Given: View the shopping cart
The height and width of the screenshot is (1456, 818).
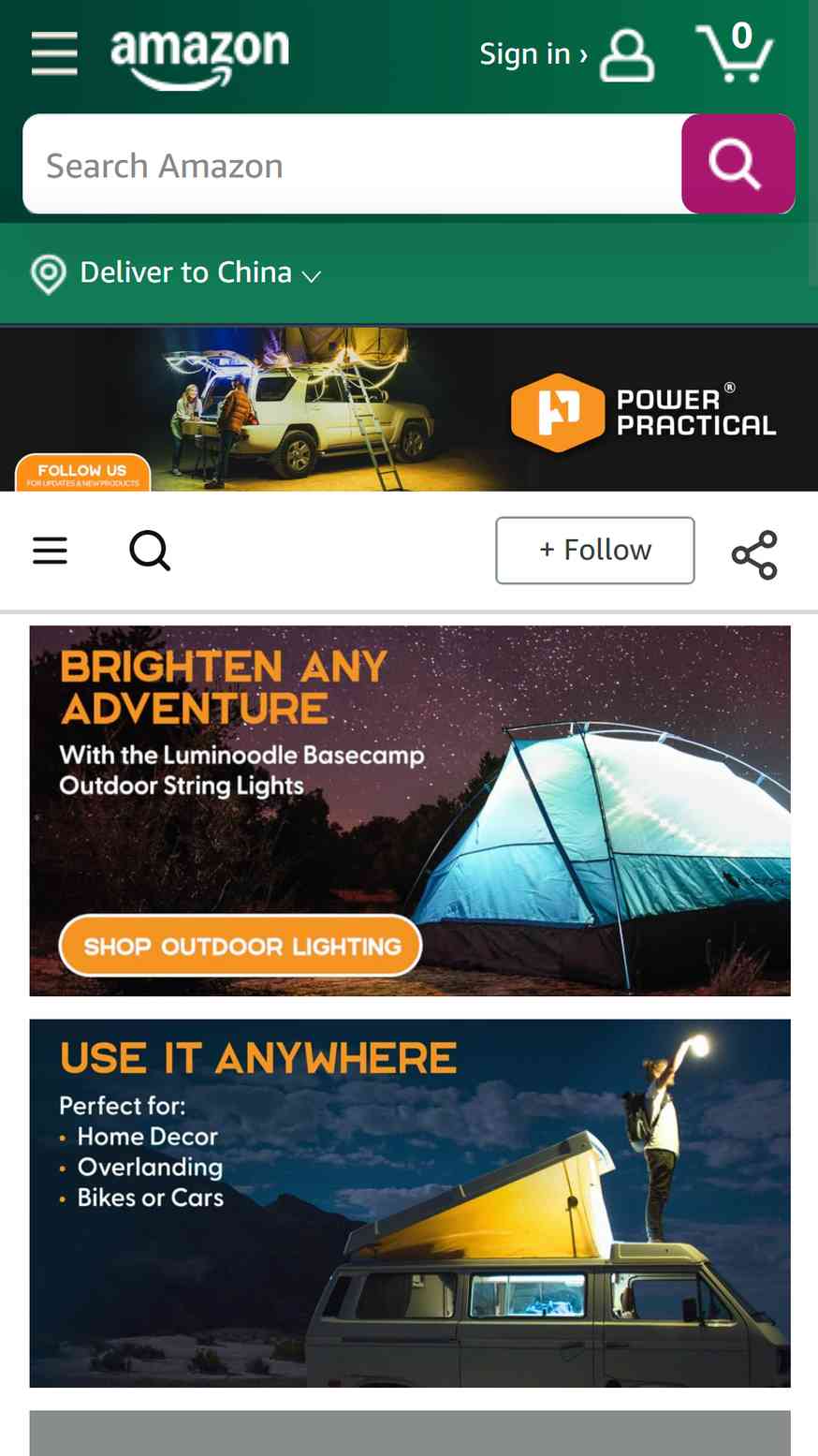Looking at the screenshot, I should [x=736, y=52].
